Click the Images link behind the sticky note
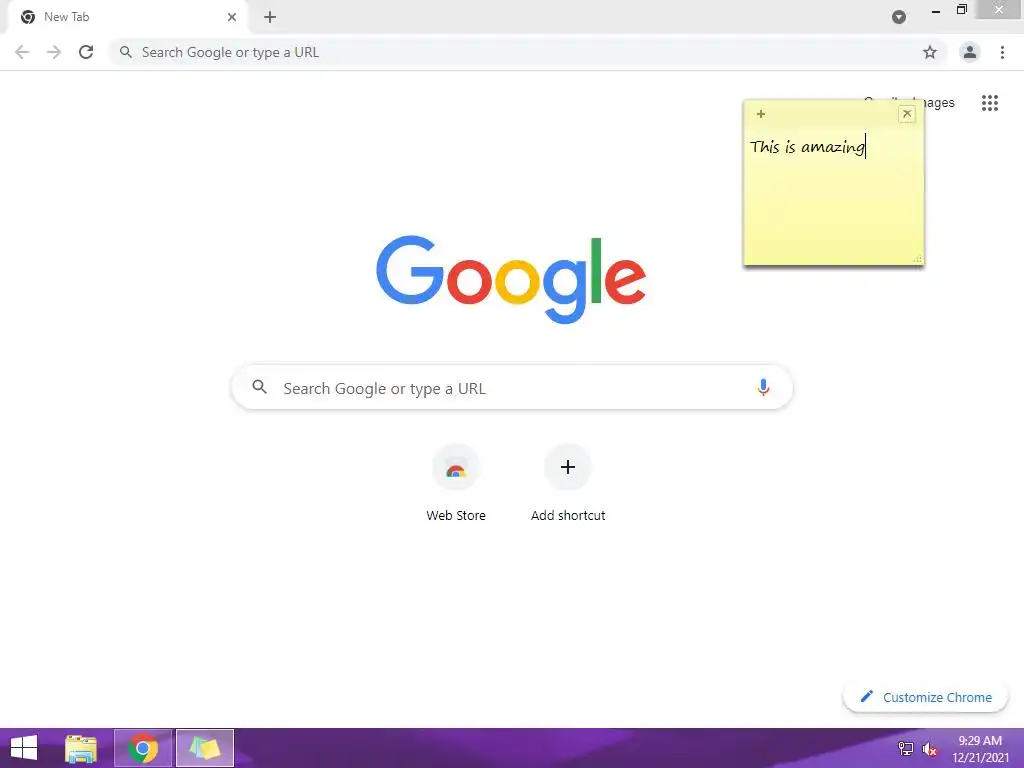This screenshot has width=1024, height=768. tap(939, 103)
